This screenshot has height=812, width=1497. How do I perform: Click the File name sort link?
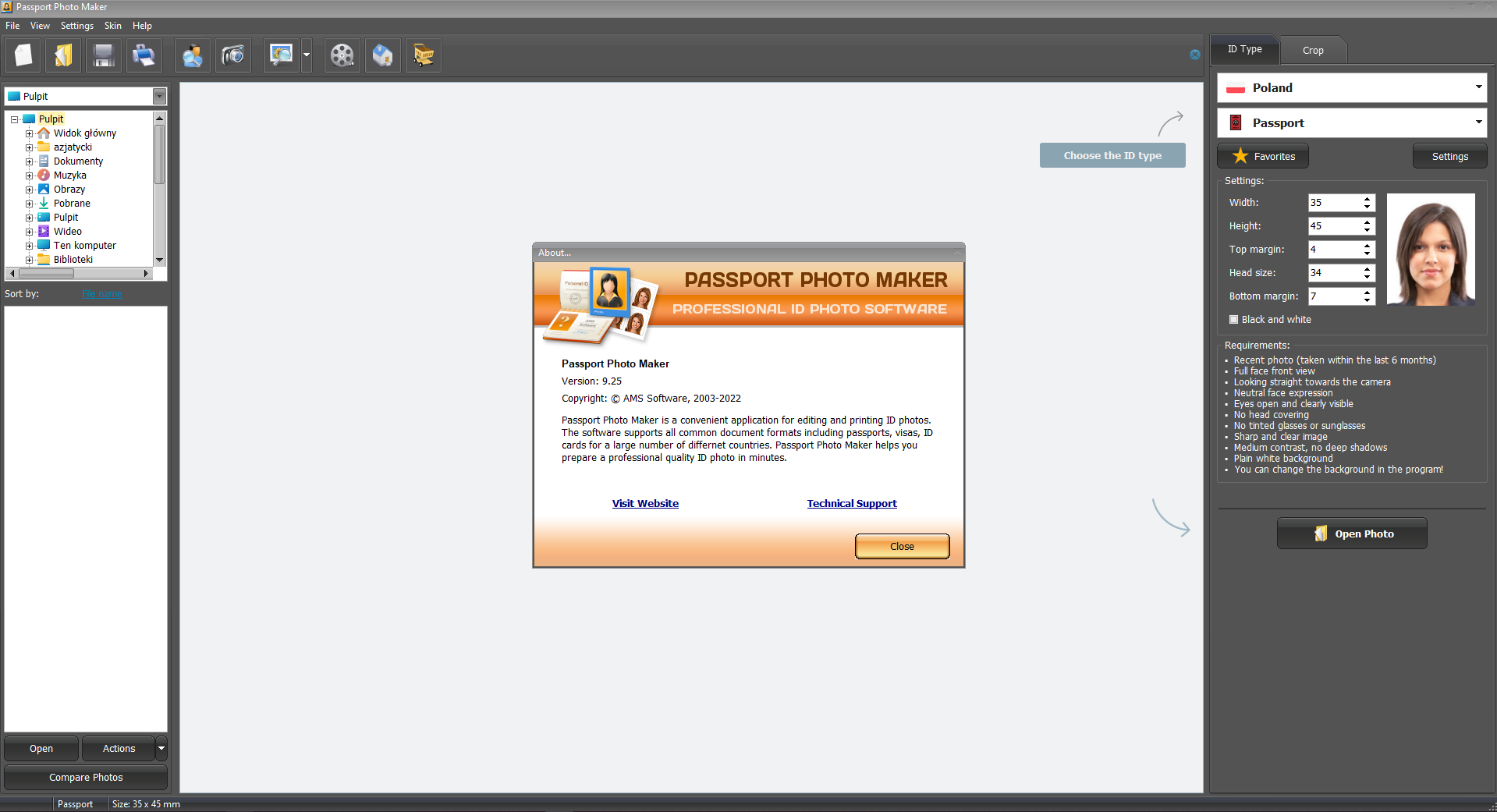click(x=102, y=294)
